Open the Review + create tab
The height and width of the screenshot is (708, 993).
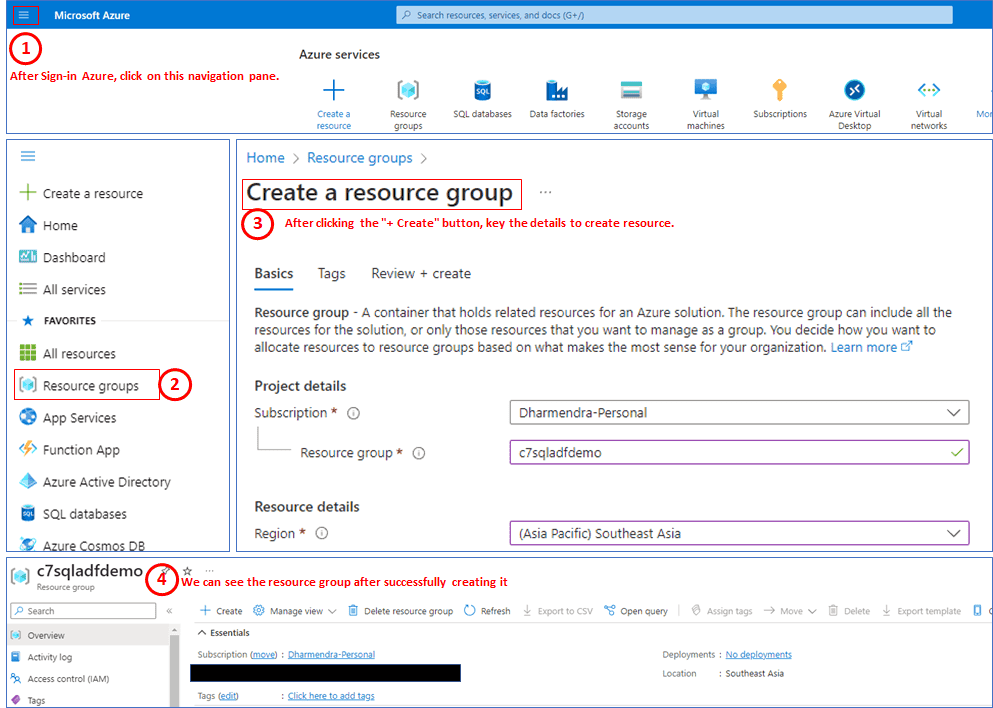click(421, 273)
